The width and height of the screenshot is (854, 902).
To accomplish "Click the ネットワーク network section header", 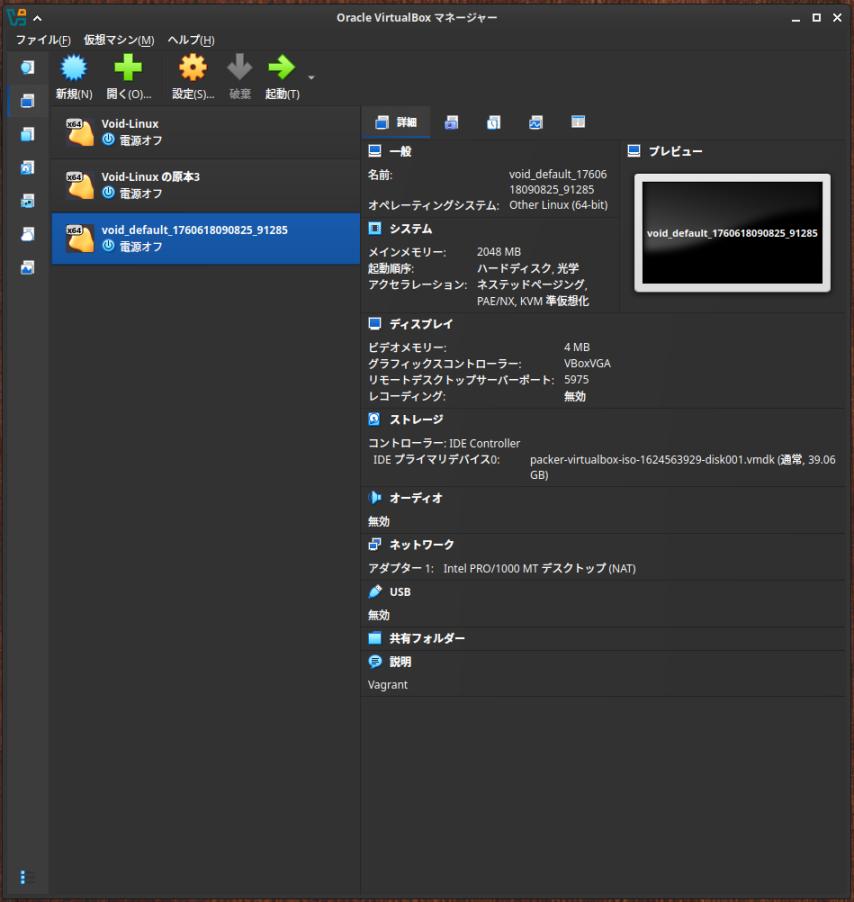I will point(422,545).
